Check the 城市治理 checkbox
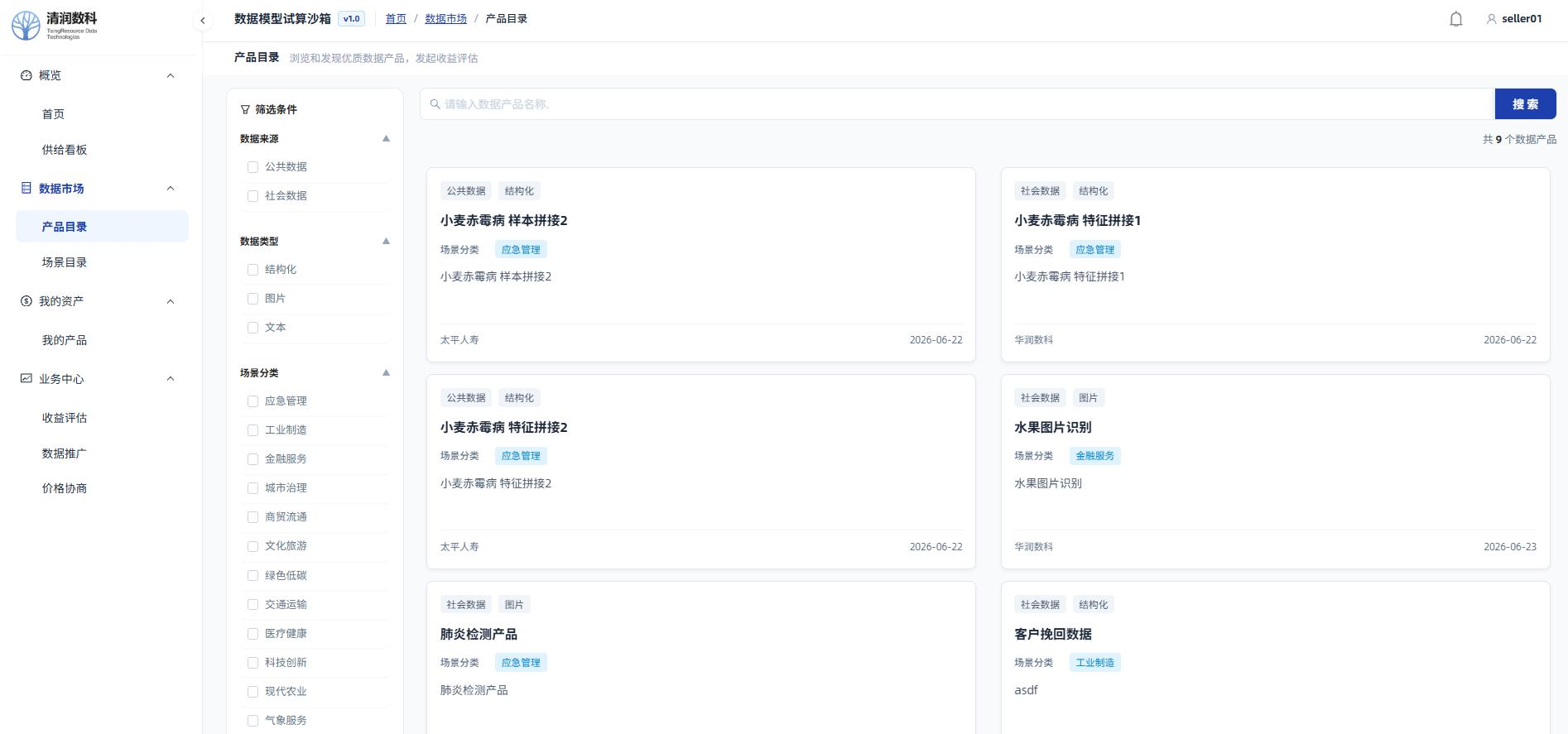 pyautogui.click(x=253, y=488)
